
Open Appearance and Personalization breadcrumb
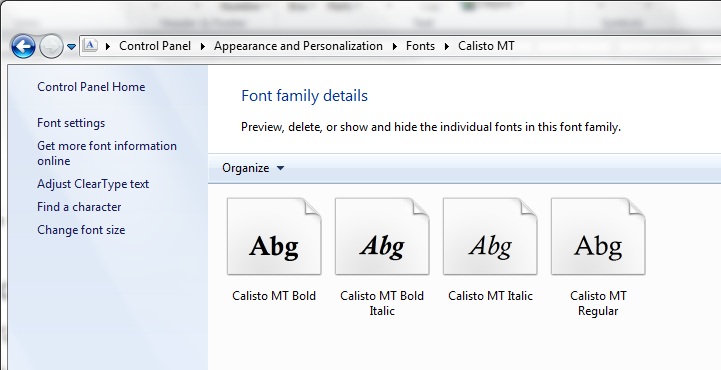(x=298, y=46)
